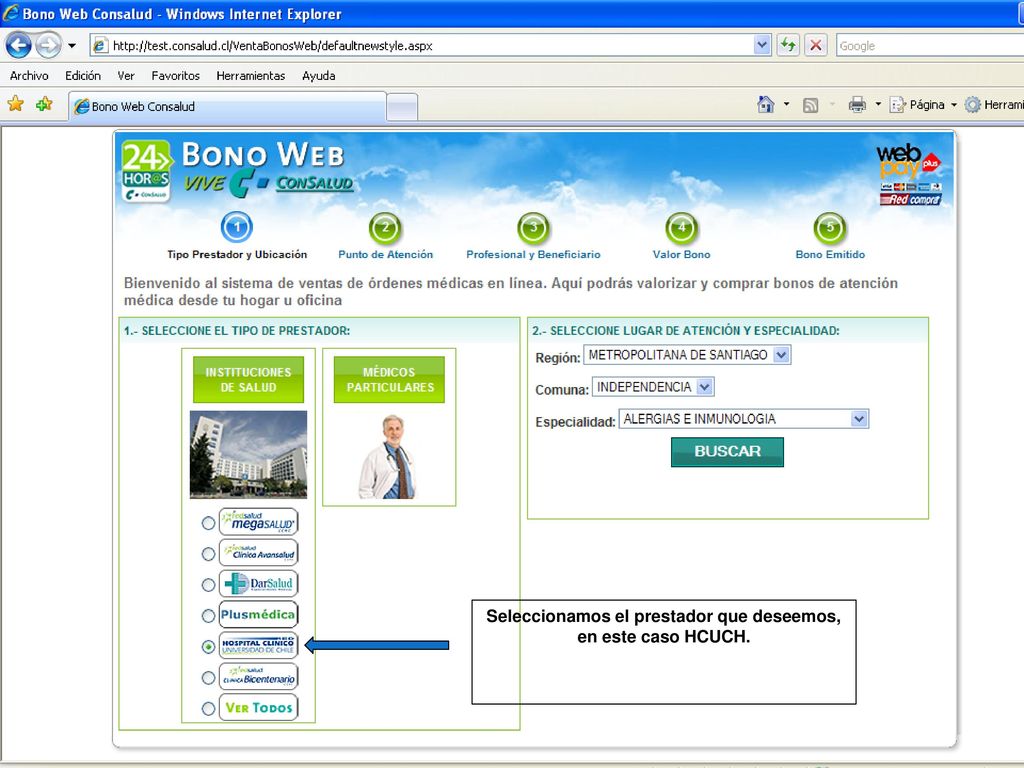Click the 24 Horas Consalud logo

click(146, 171)
